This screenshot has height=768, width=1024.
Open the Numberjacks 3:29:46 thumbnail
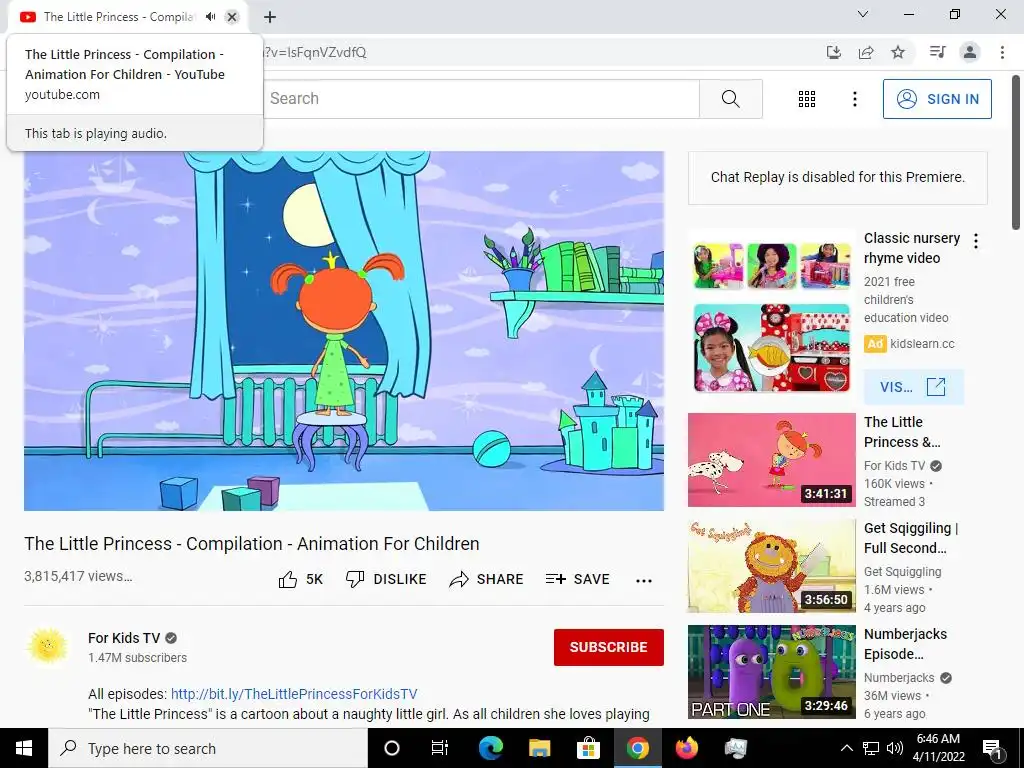[x=771, y=672]
